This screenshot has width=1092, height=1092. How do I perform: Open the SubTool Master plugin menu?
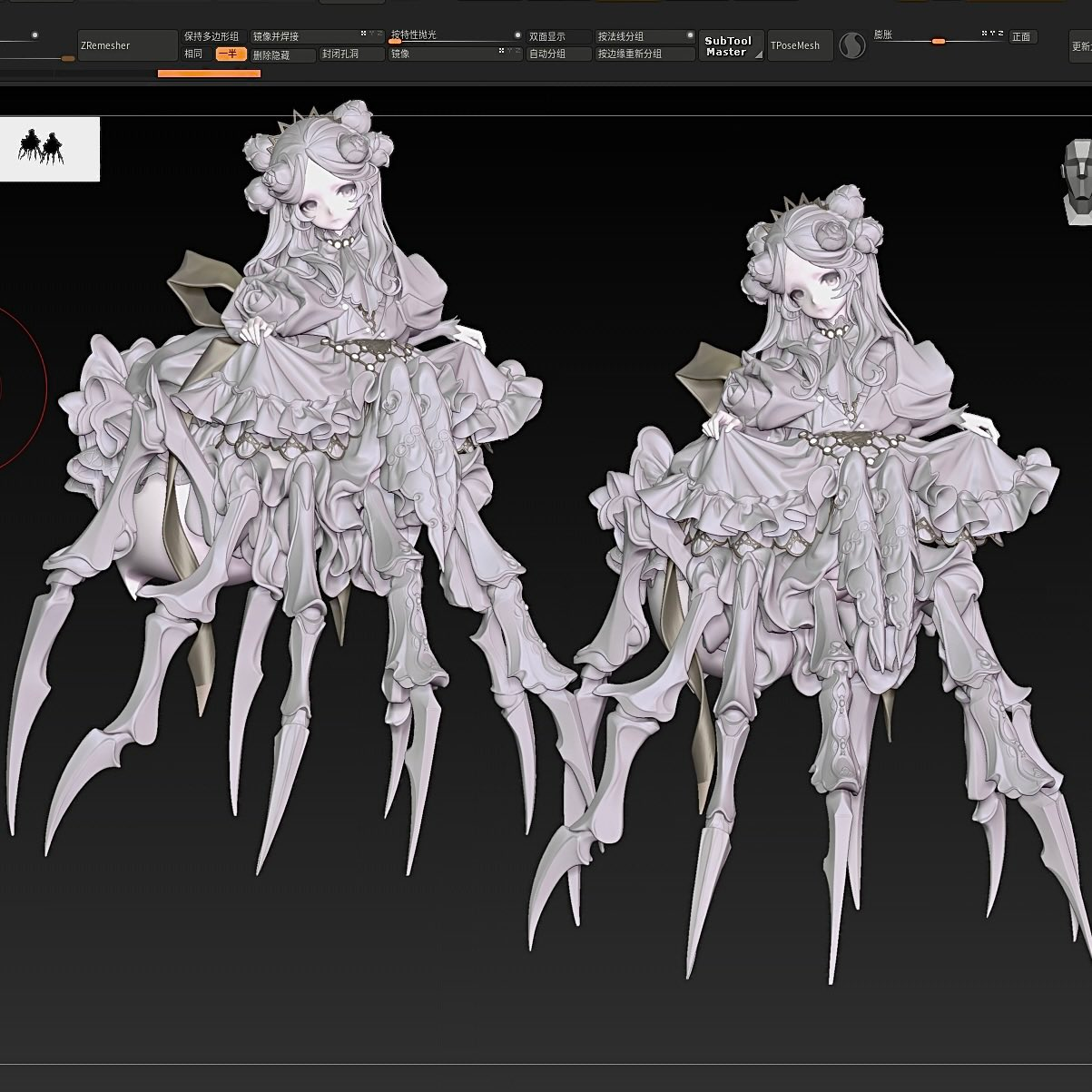click(730, 46)
